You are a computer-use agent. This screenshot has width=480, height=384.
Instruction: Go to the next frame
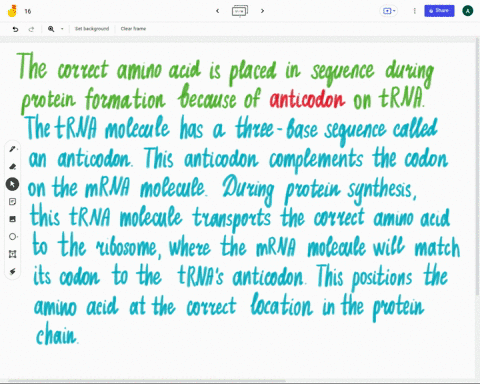(262, 11)
